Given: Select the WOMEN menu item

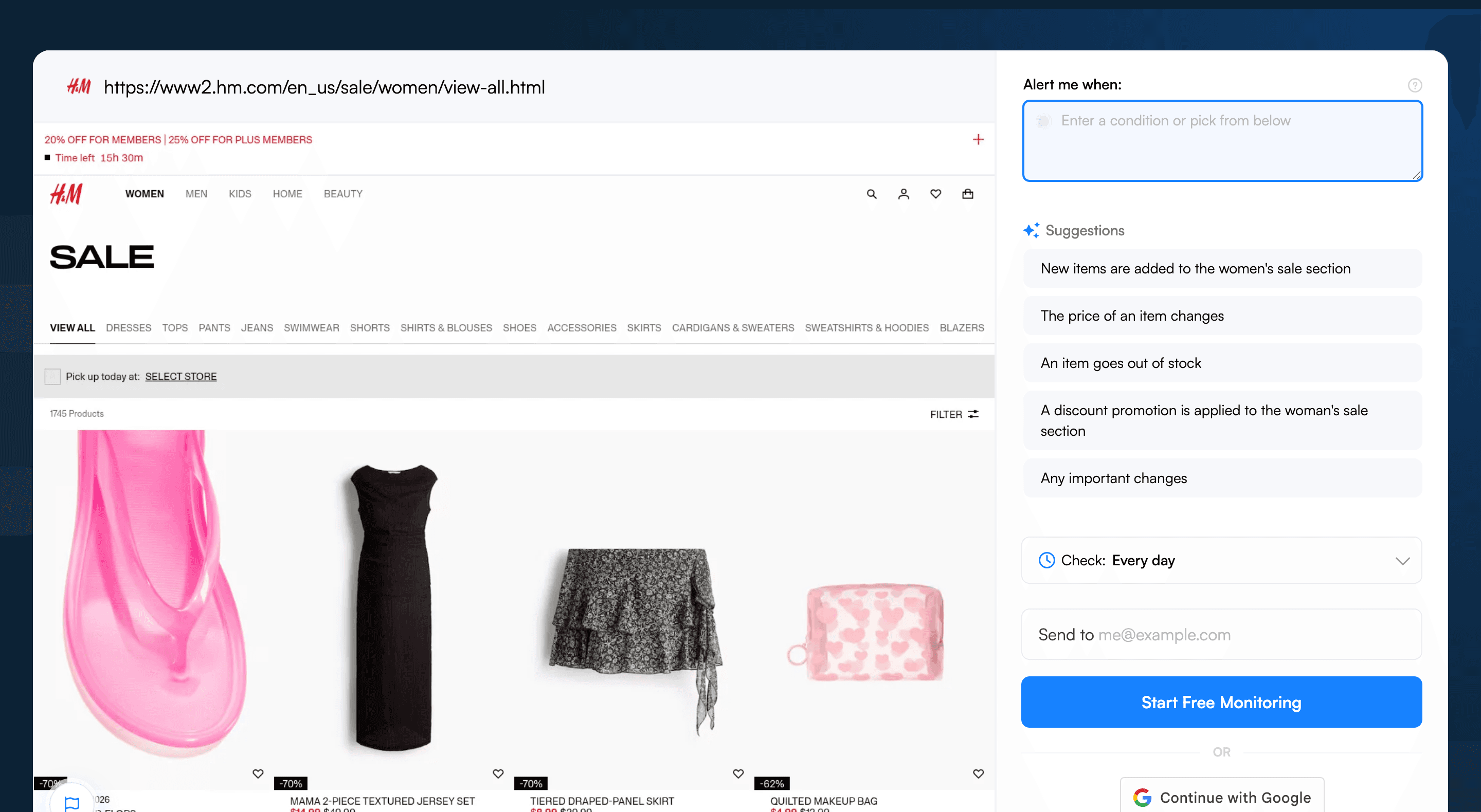Looking at the screenshot, I should pyautogui.click(x=145, y=194).
